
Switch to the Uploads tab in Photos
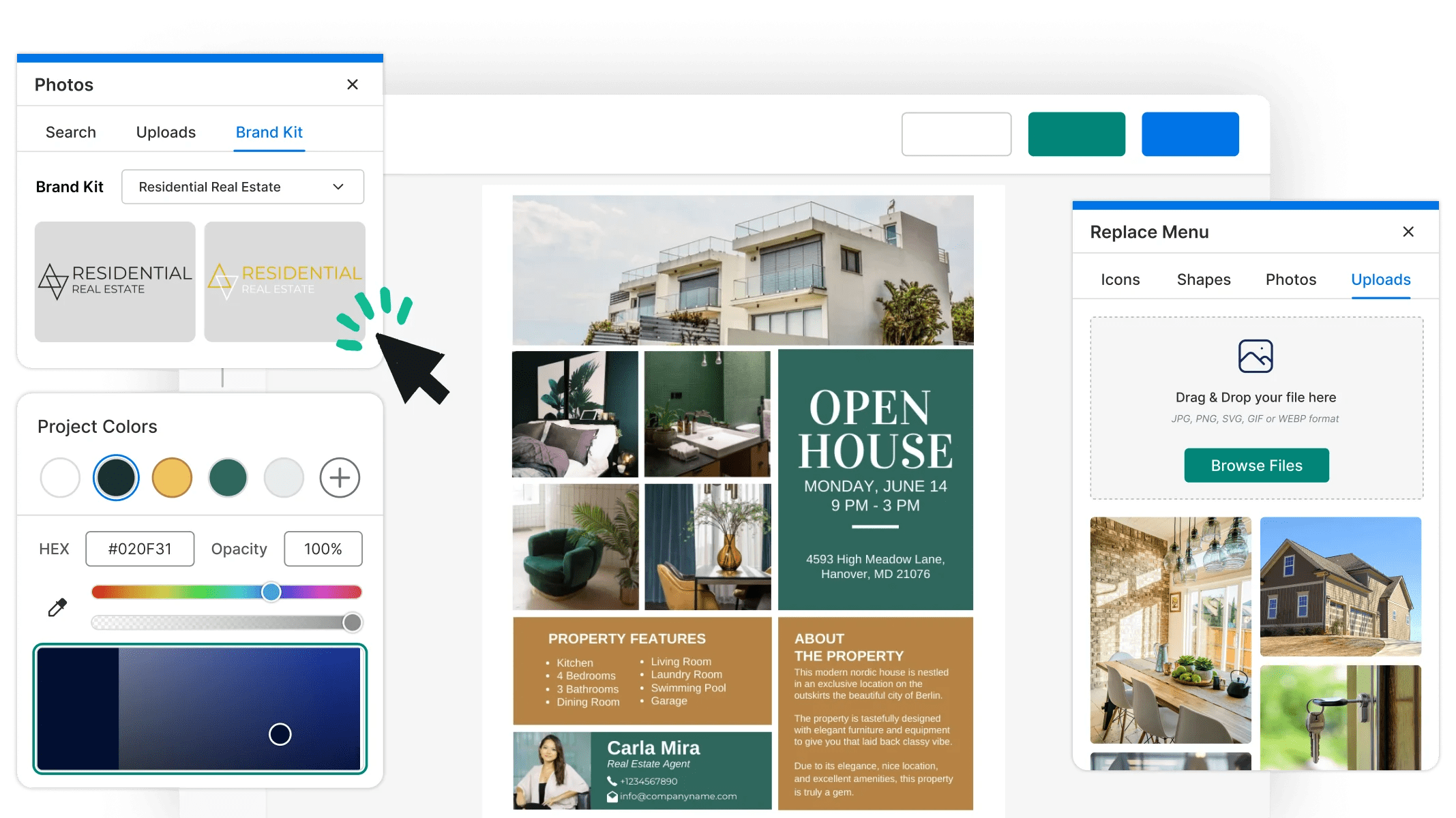pos(166,132)
